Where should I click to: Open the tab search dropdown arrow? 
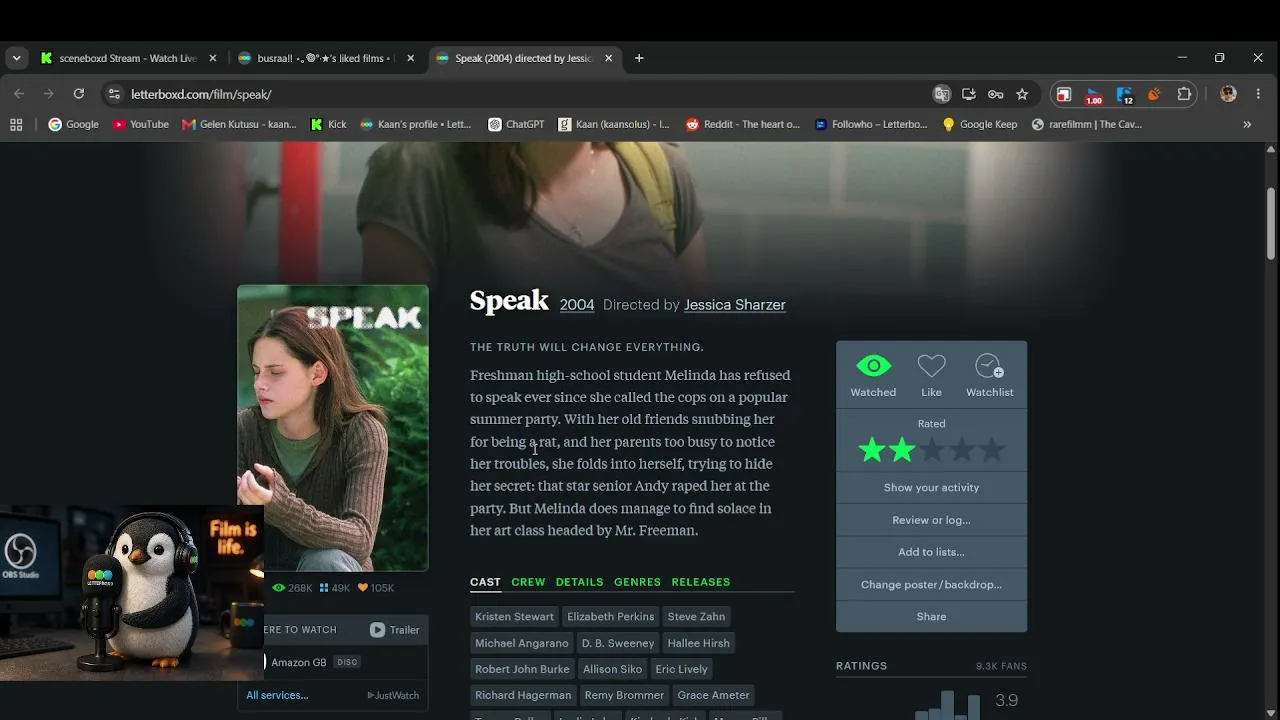(x=16, y=58)
